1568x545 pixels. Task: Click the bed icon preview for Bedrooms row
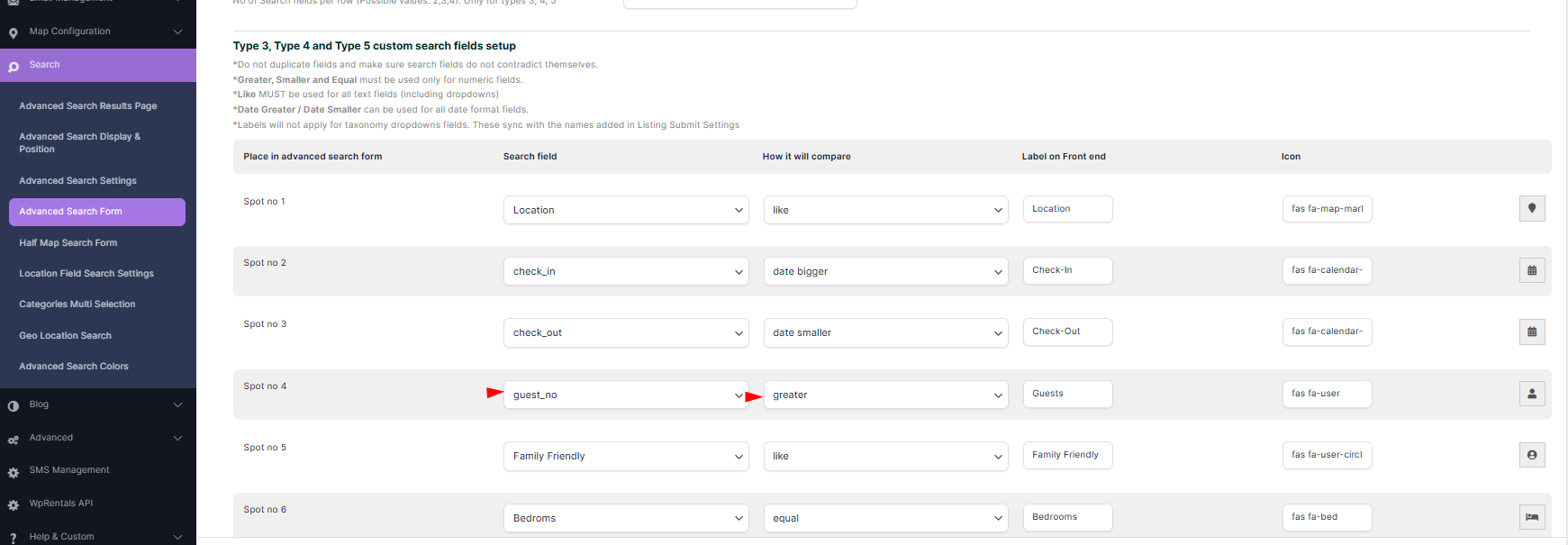[1531, 517]
